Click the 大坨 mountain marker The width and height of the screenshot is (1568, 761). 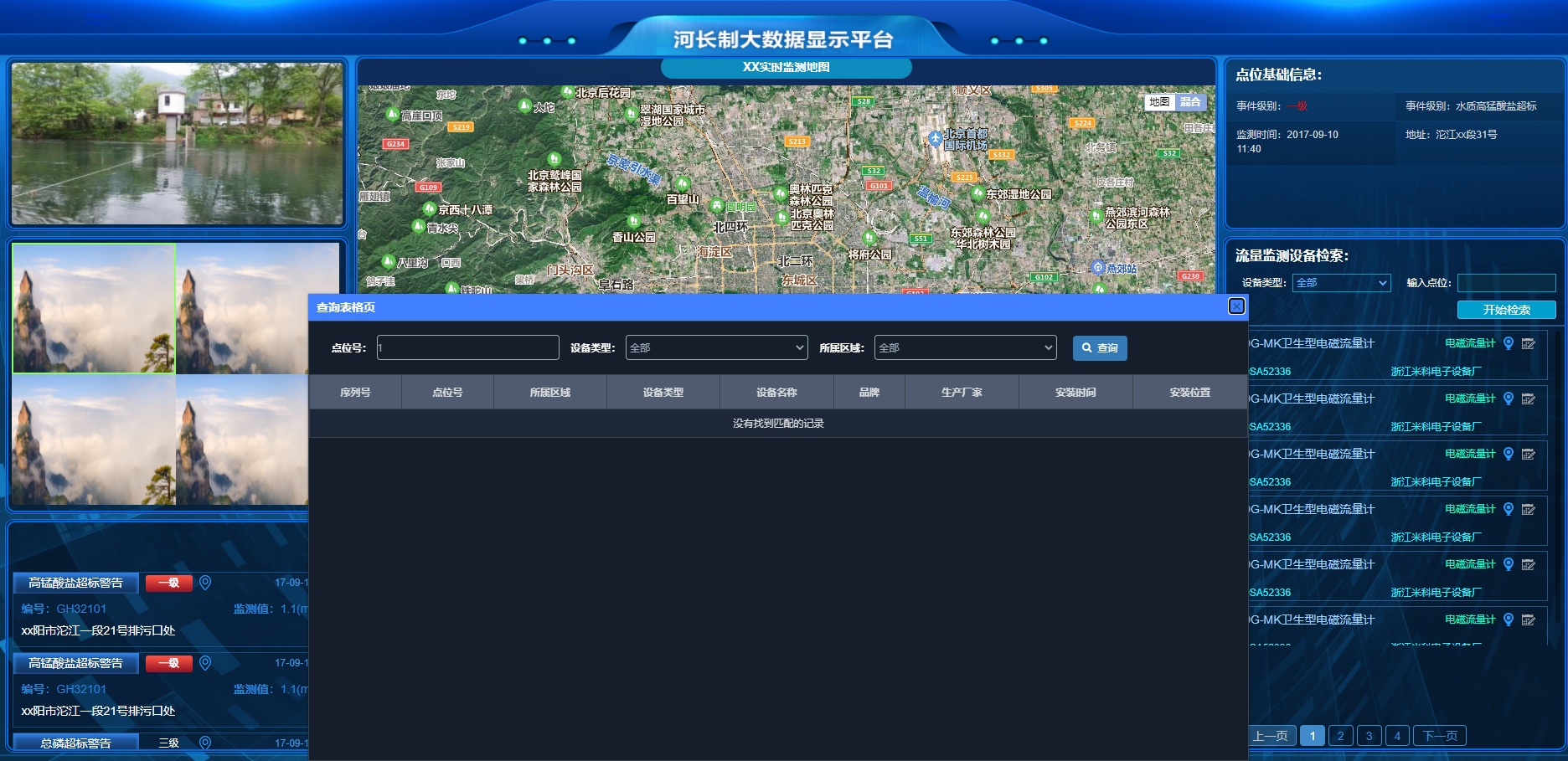[x=524, y=106]
